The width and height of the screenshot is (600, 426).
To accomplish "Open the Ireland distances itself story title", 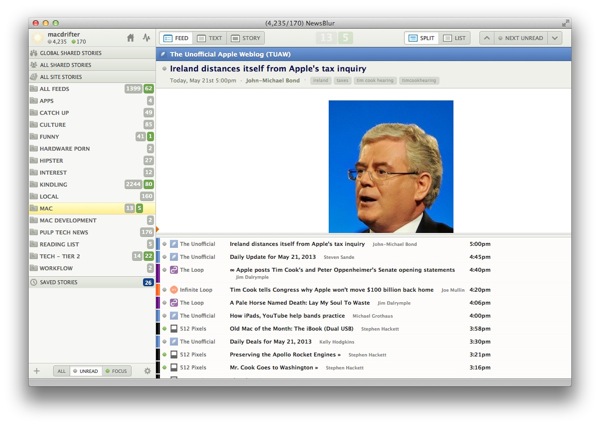I will click(268, 69).
